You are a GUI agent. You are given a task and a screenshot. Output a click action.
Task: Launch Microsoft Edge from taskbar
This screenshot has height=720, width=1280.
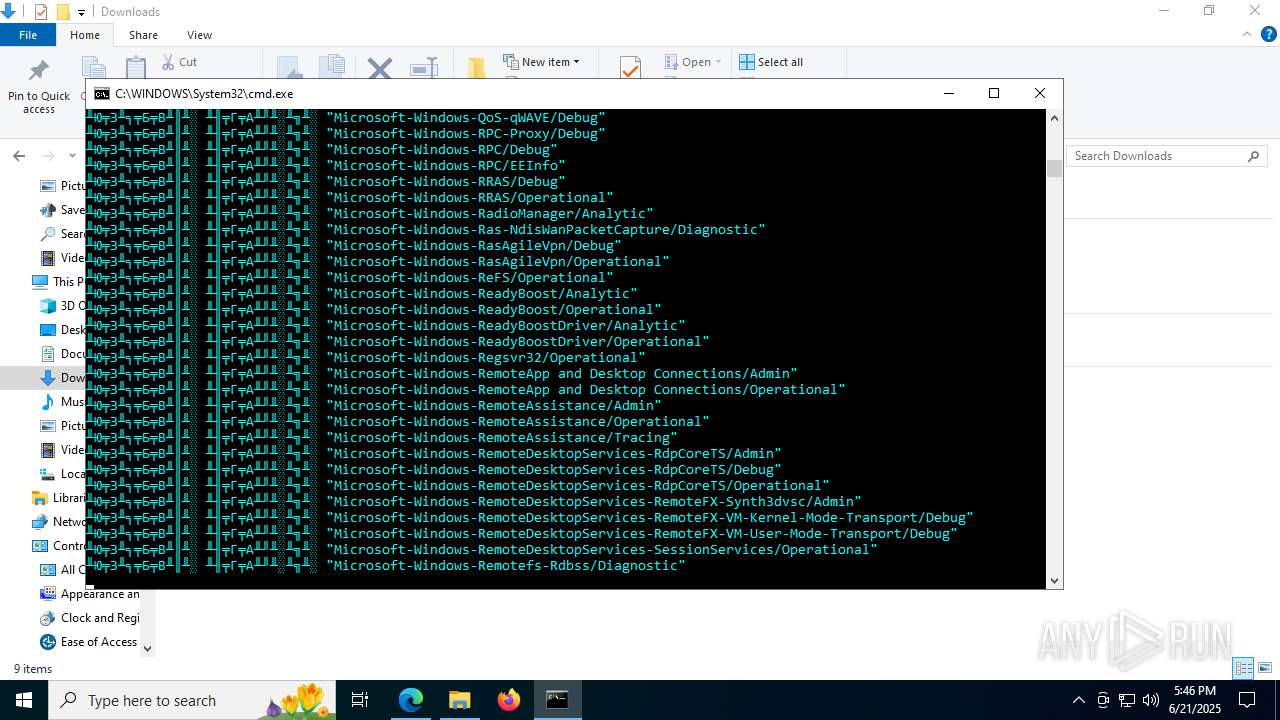[x=411, y=700]
